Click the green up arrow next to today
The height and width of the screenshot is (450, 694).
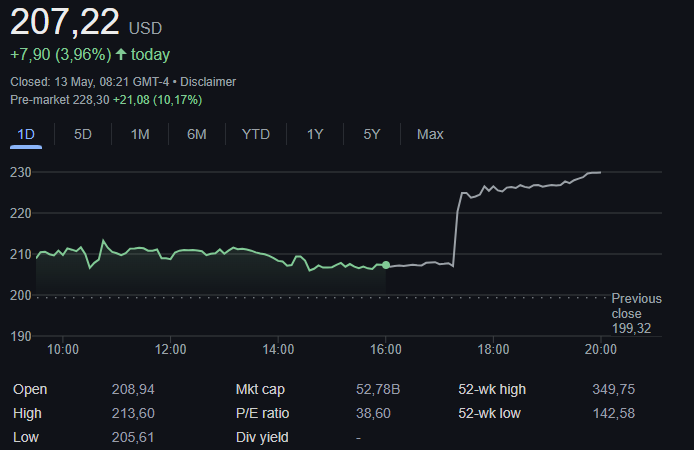[x=121, y=54]
